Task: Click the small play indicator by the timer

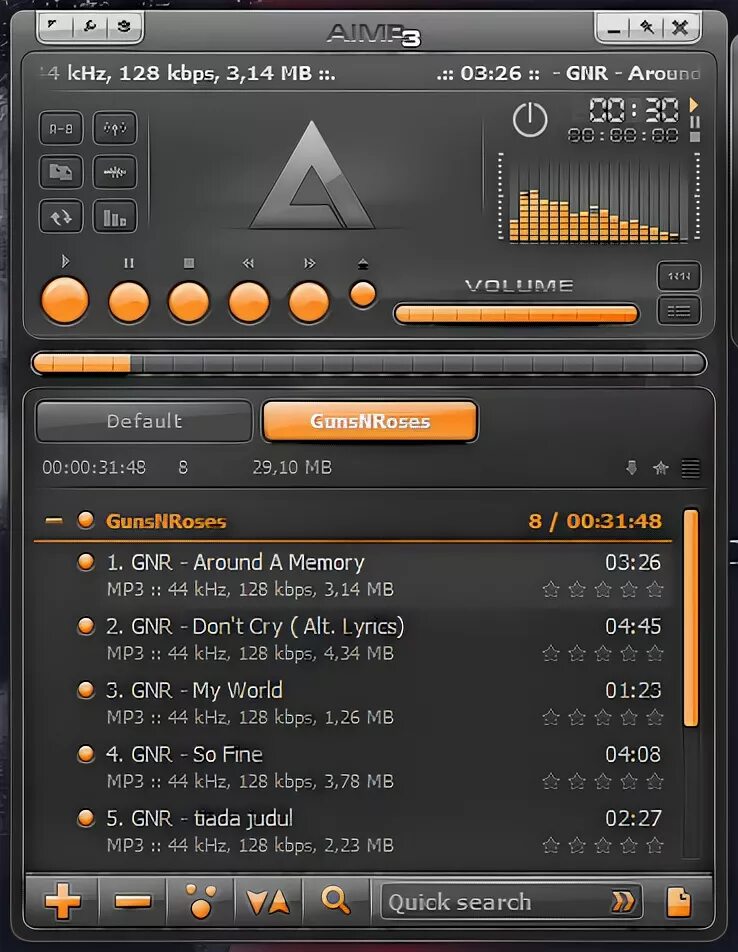Action: click(694, 104)
